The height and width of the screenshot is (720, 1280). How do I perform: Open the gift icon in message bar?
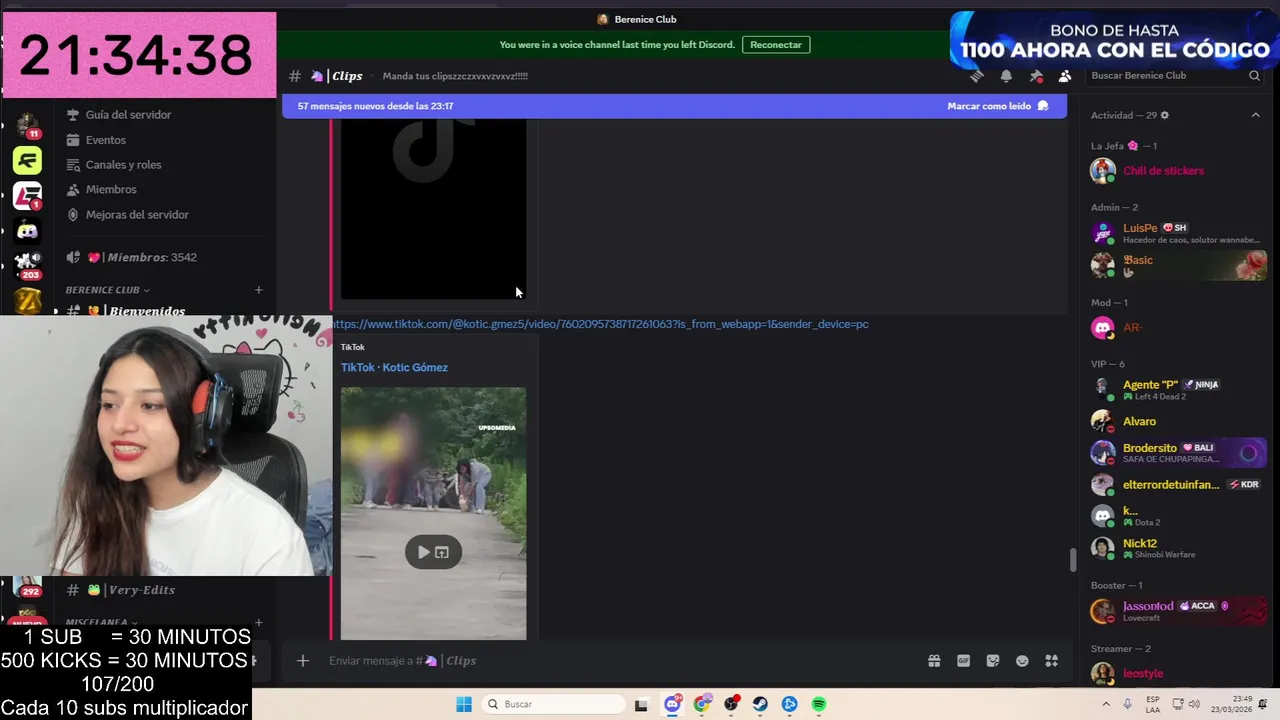pos(934,661)
